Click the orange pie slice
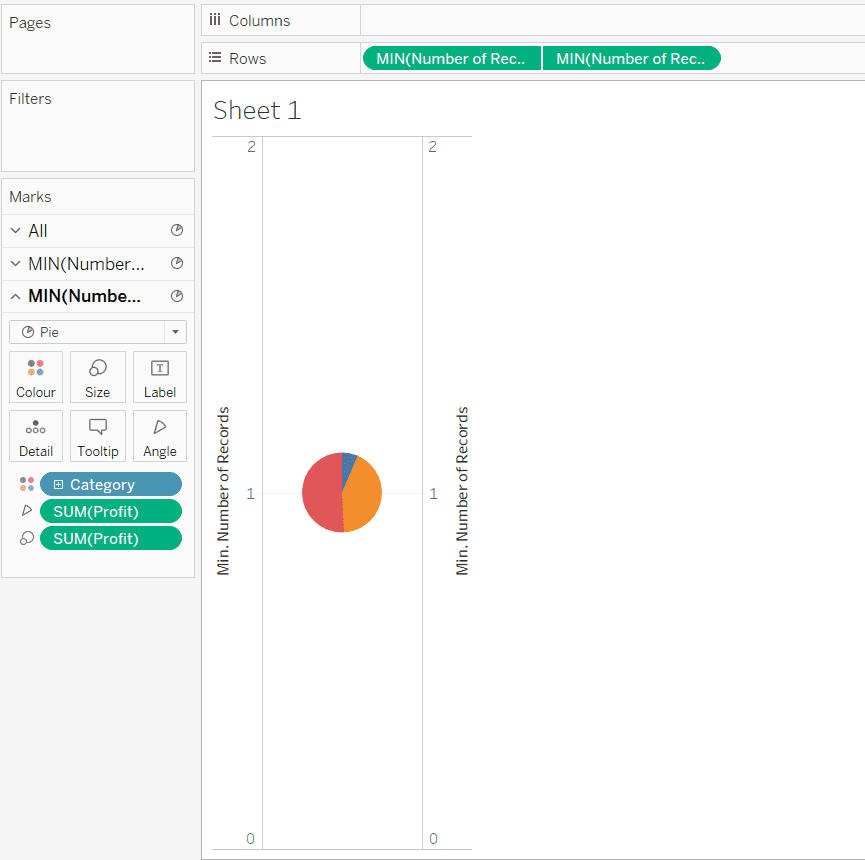This screenshot has height=860, width=865. click(x=363, y=496)
